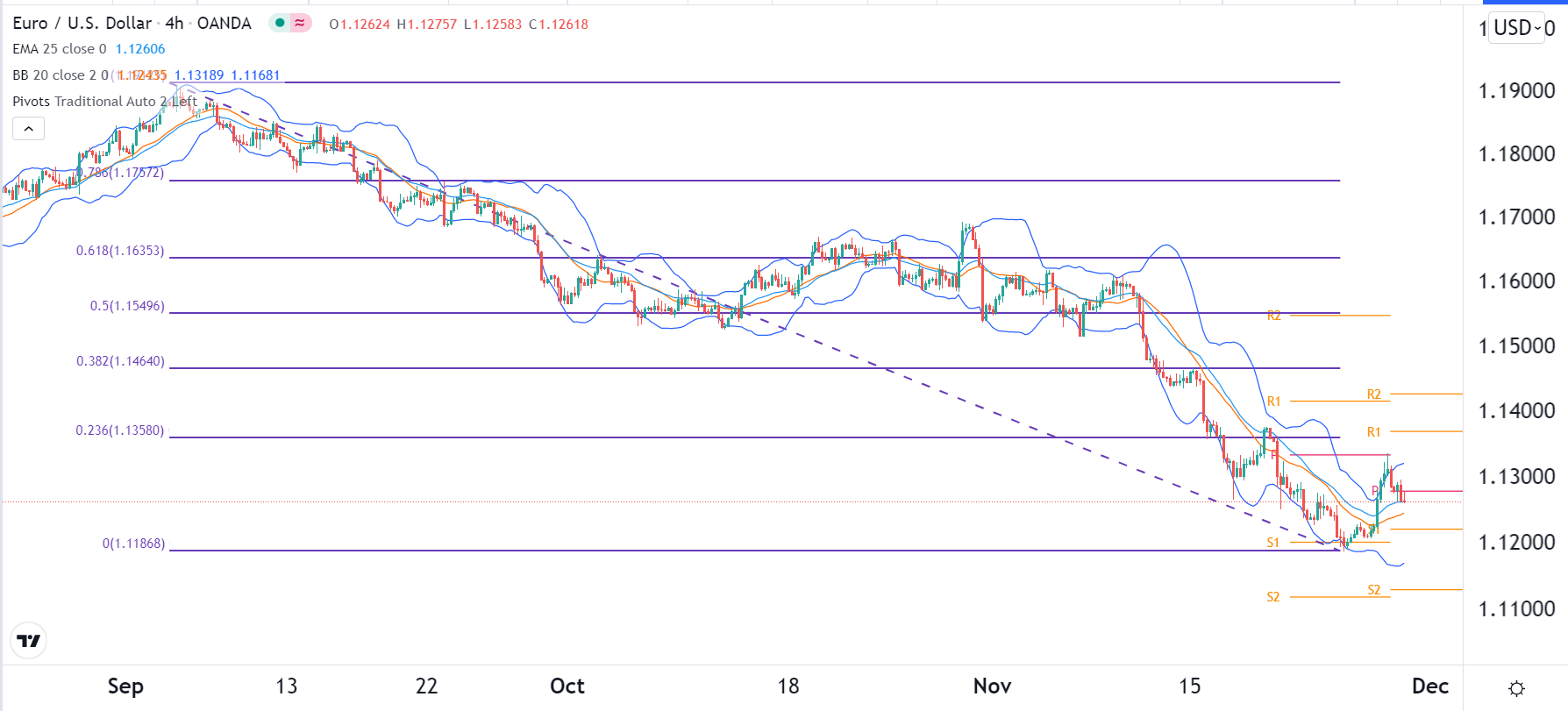Screen dimensions: 1568x711
Task: Click the 0 (1.11868) Fibonacci base label
Action: (x=133, y=544)
